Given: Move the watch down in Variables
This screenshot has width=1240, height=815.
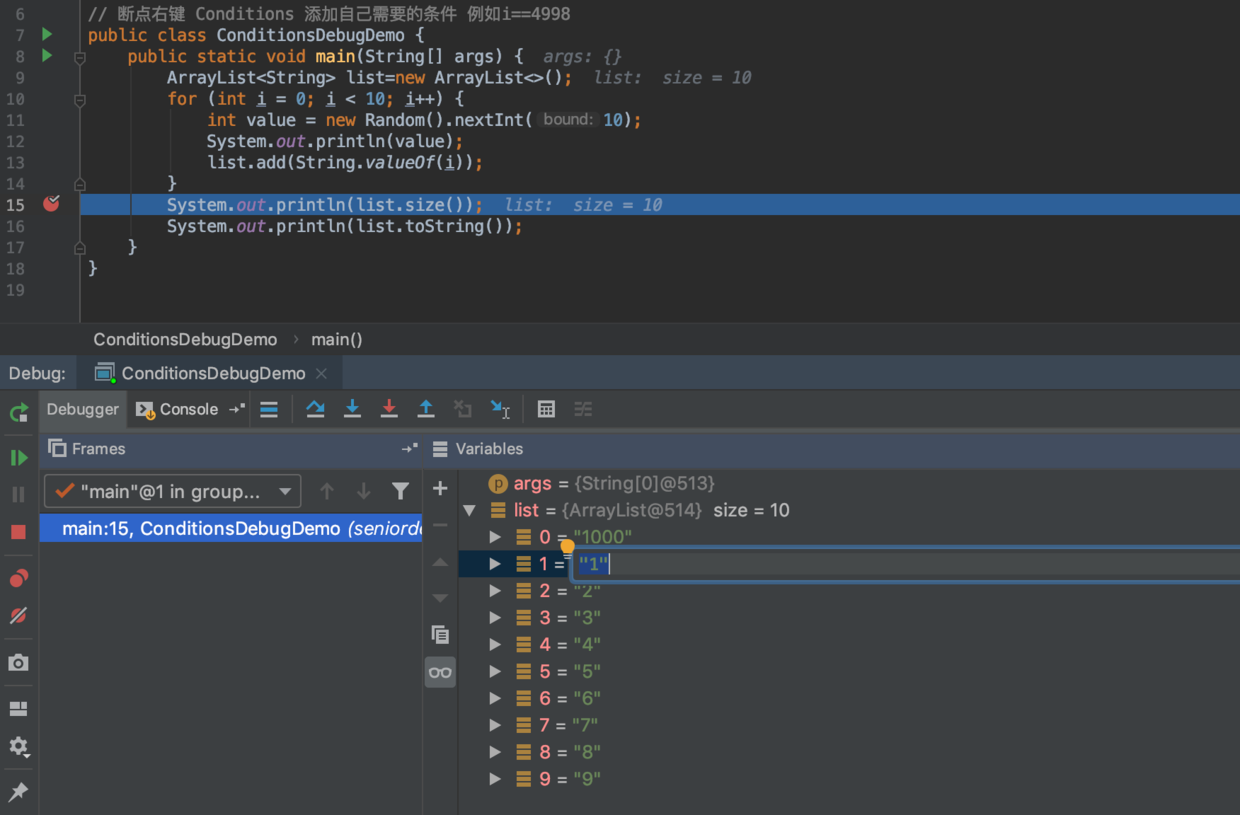Looking at the screenshot, I should pos(440,598).
